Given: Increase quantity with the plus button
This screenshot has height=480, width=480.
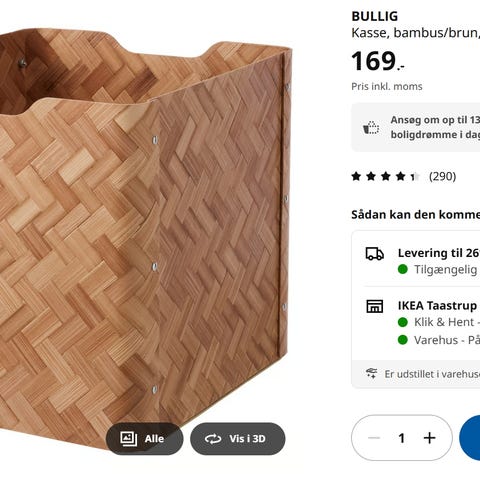Looking at the screenshot, I should tap(429, 438).
